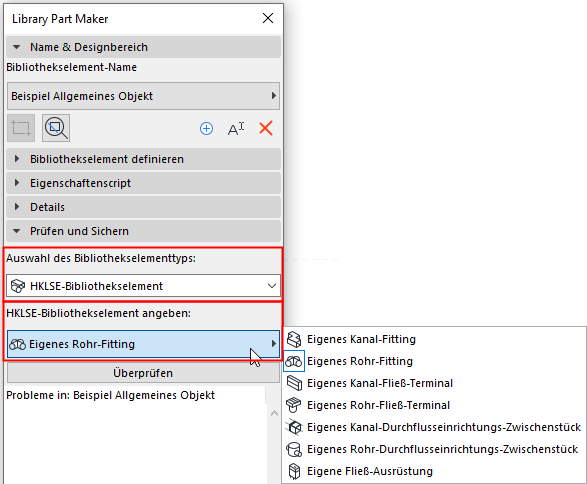Collapse the Name & Designbereich section
This screenshot has height=484, width=587.
(143, 47)
